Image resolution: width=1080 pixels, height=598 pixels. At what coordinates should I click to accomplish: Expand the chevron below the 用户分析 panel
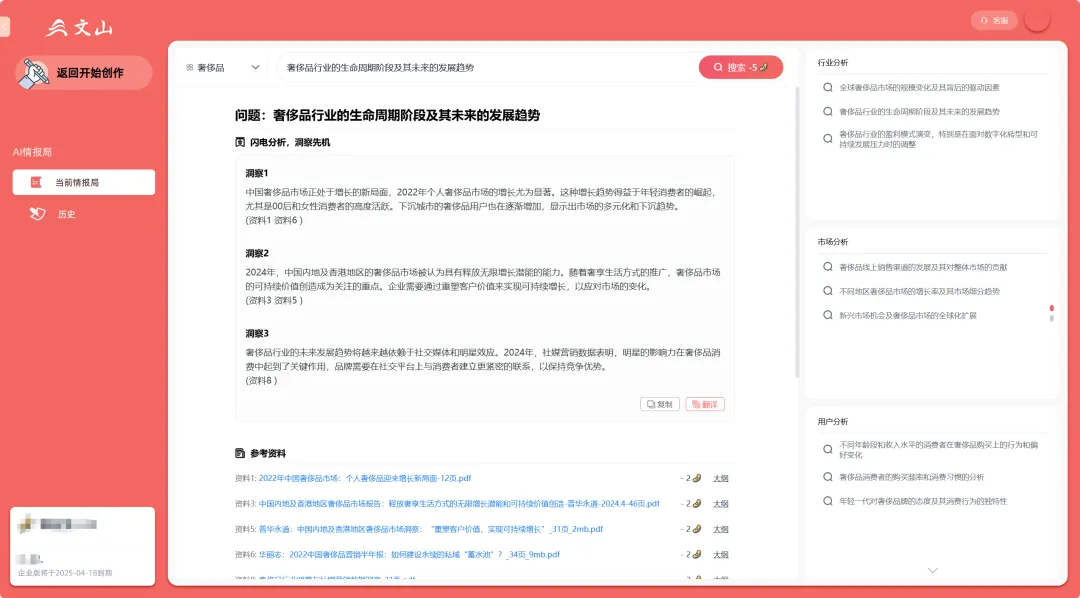[932, 570]
